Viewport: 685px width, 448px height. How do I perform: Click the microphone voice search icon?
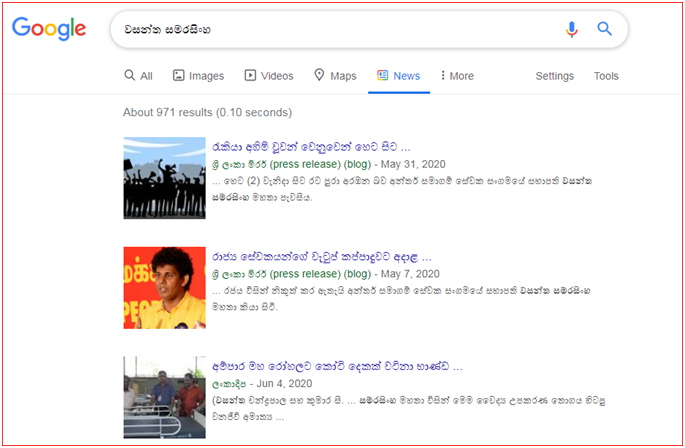(571, 29)
